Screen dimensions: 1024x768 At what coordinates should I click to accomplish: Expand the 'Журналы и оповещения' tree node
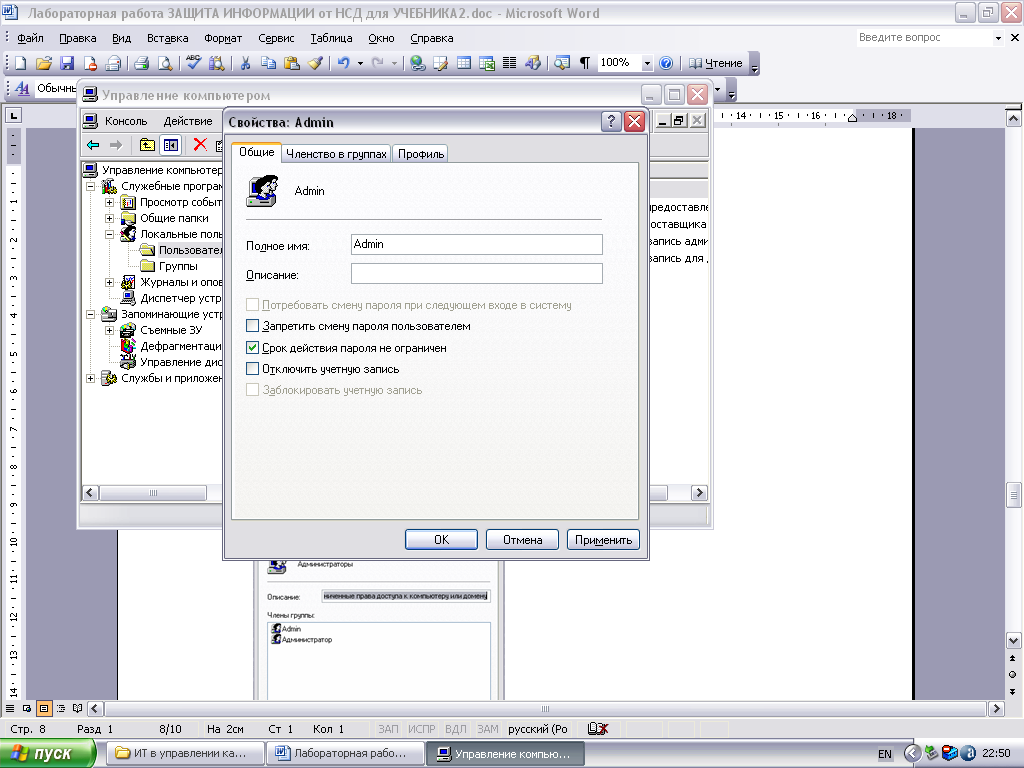(x=110, y=282)
